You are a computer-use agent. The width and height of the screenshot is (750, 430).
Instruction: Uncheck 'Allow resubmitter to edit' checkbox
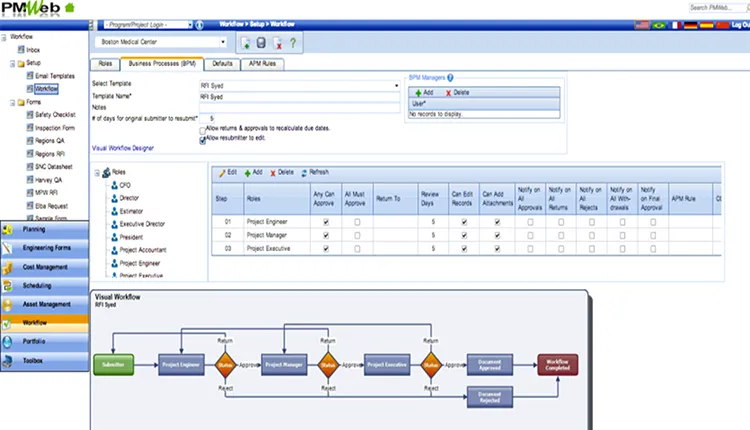[x=203, y=139]
